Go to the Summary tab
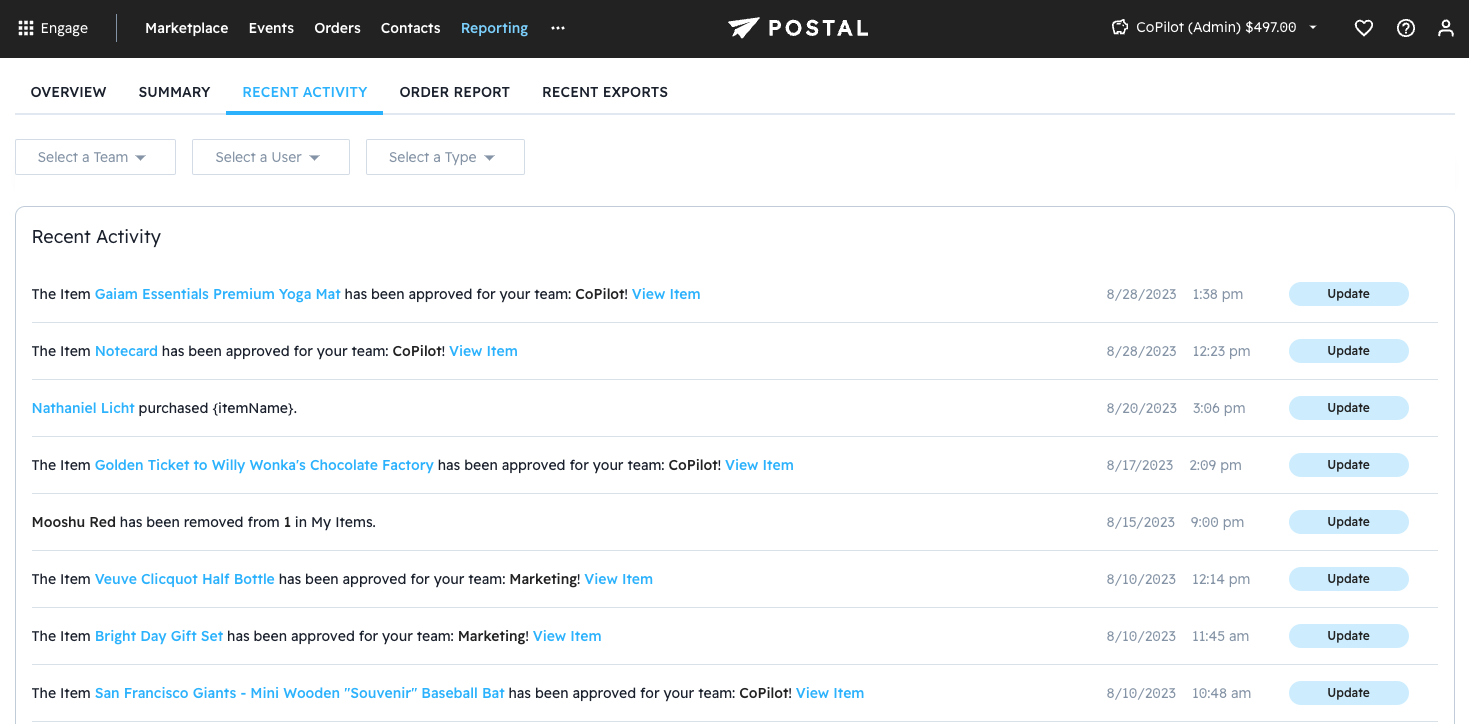1469x724 pixels. 174,92
